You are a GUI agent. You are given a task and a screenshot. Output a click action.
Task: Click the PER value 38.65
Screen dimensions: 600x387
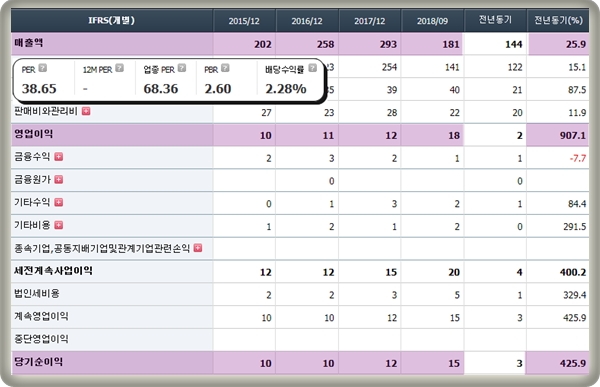(x=39, y=88)
